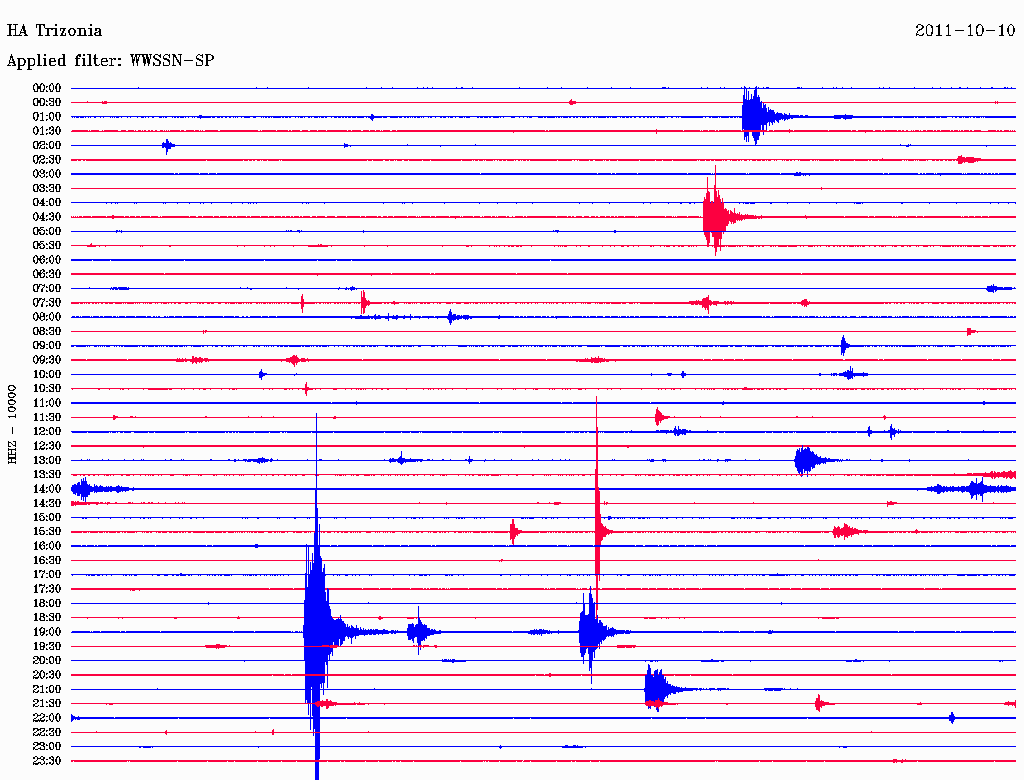Select the 23:00 time label

coord(47,747)
